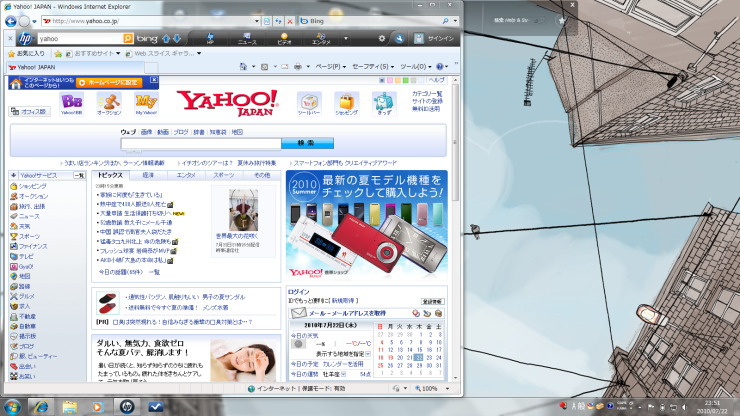
Task: Select the Yahoo! JAPAN browser tab
Action: click(x=75, y=67)
